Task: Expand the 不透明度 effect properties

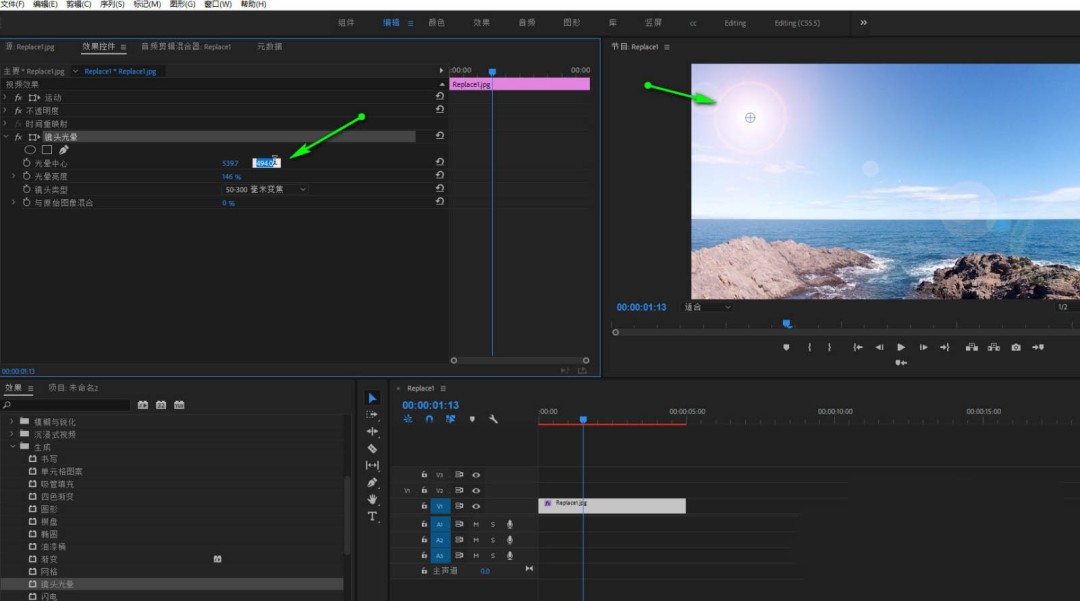Action: coord(6,110)
